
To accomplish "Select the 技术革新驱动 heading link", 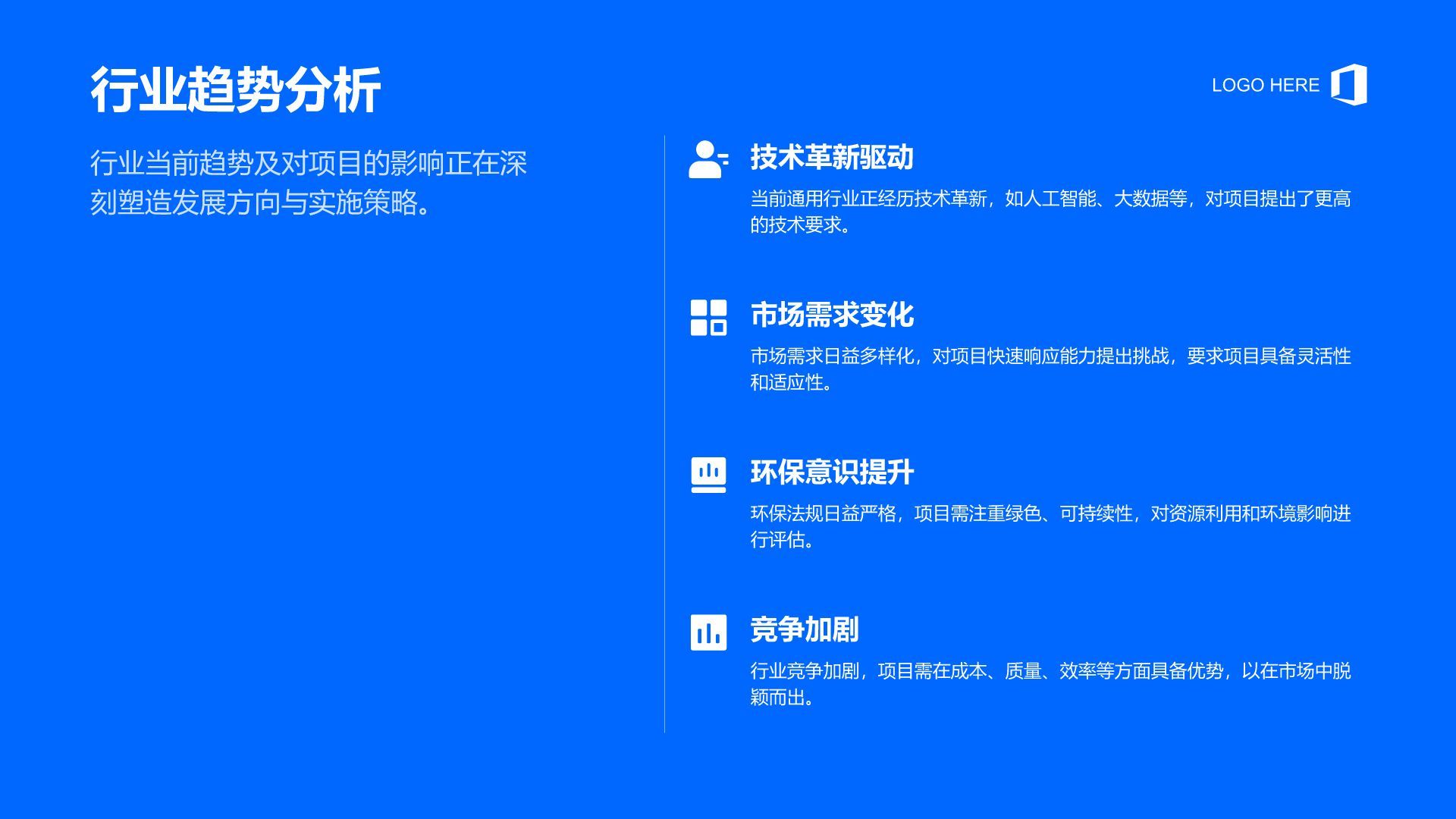I will [x=833, y=158].
